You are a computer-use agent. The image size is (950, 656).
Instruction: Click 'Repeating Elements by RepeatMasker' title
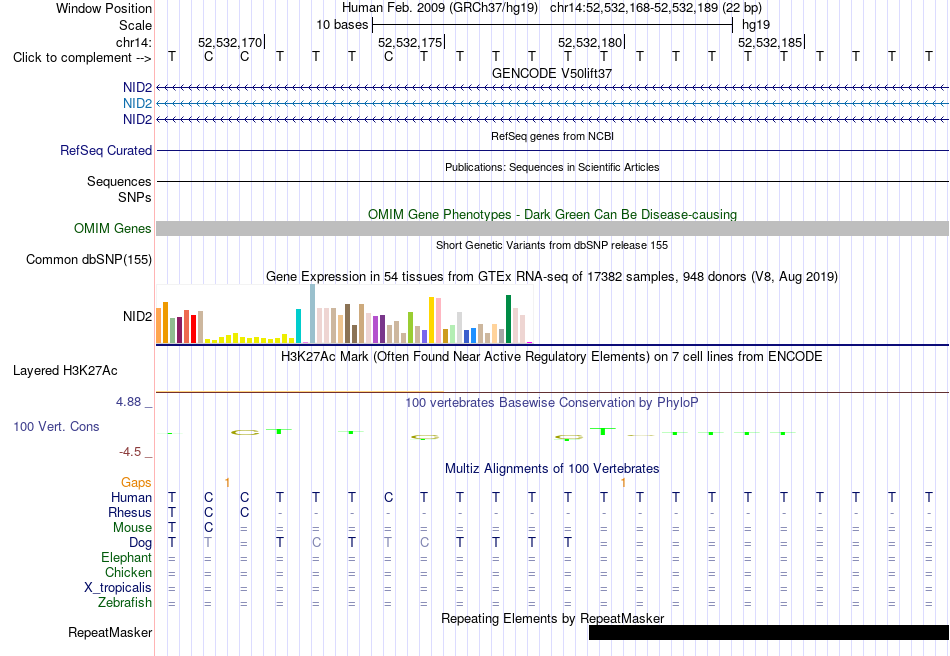point(552,618)
